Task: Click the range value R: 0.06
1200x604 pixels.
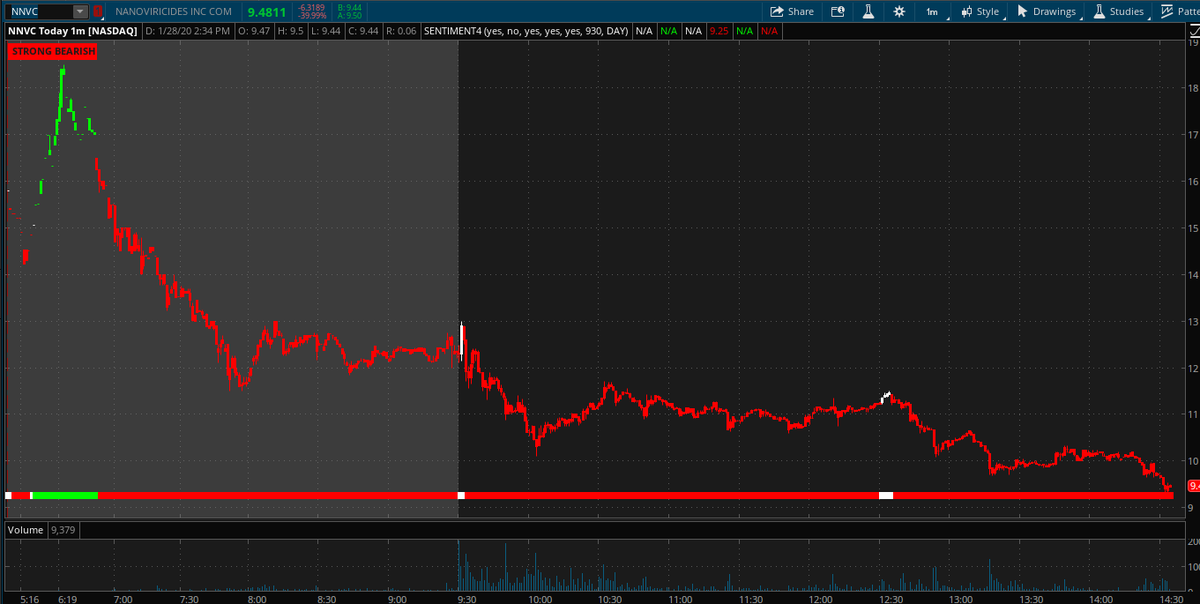Action: tap(401, 31)
